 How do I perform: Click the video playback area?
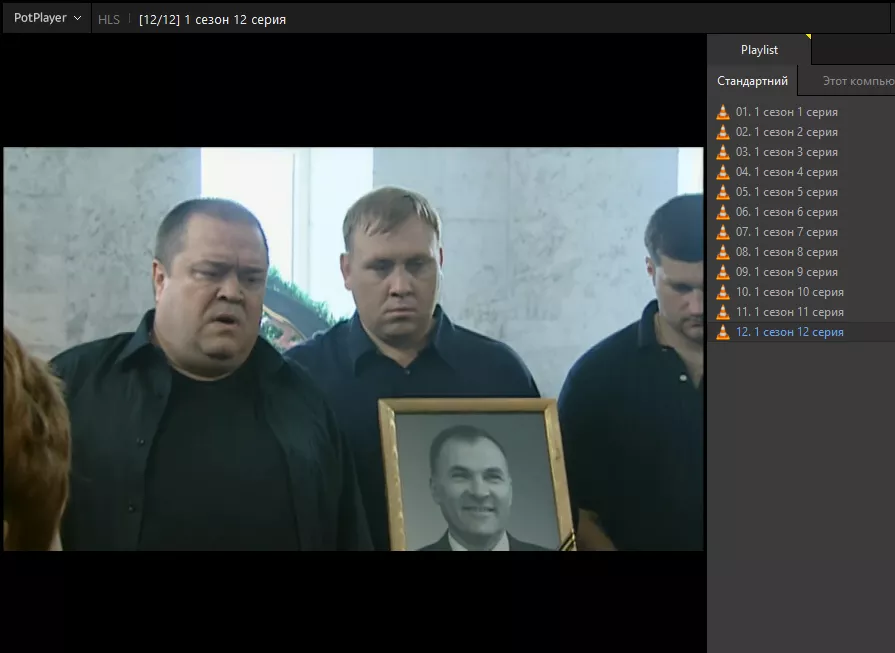(x=353, y=349)
